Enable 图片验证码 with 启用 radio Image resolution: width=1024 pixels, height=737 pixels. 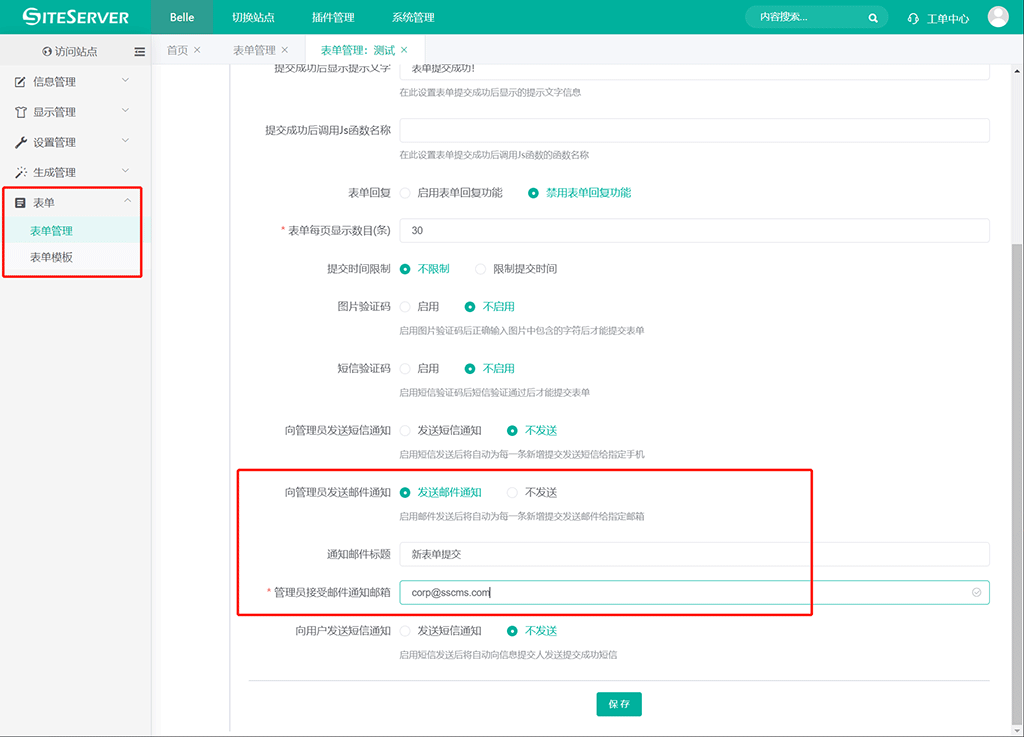pyautogui.click(x=405, y=307)
